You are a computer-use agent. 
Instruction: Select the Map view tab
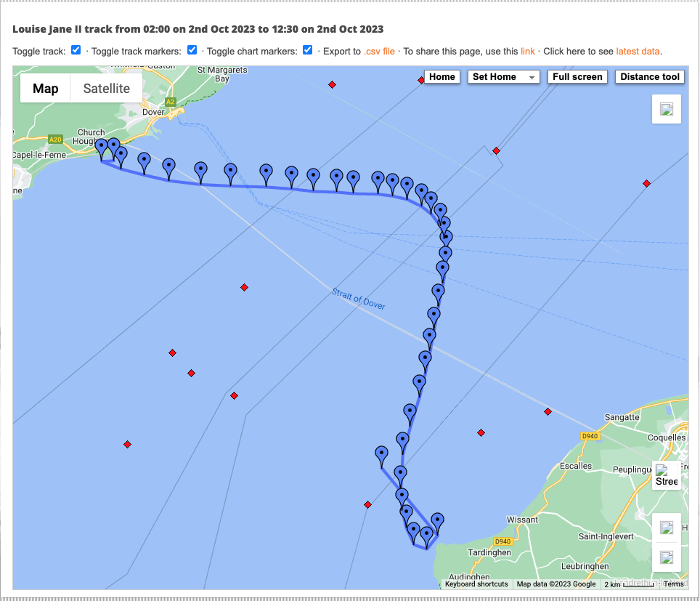[x=46, y=88]
